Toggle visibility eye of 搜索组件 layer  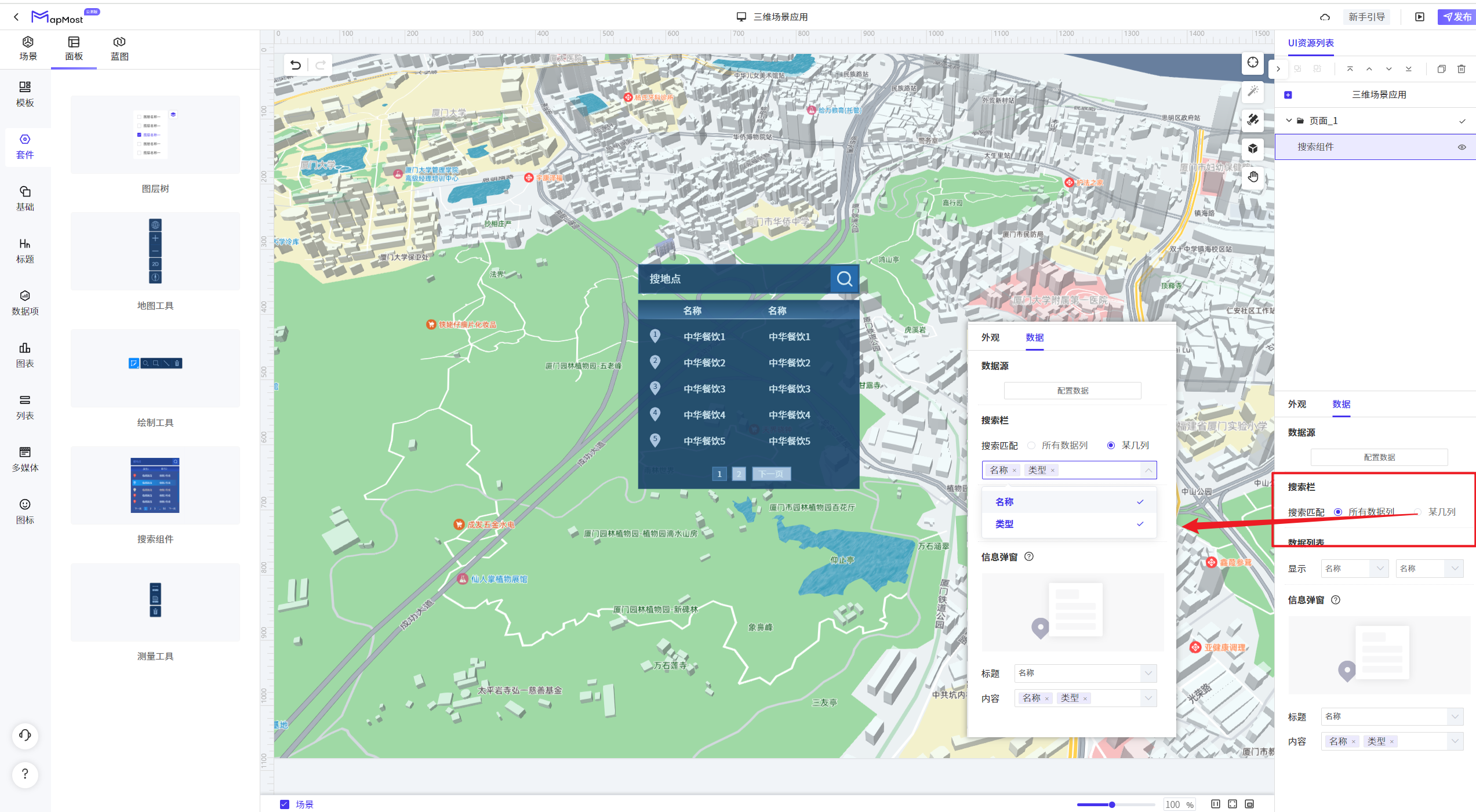[1462, 147]
